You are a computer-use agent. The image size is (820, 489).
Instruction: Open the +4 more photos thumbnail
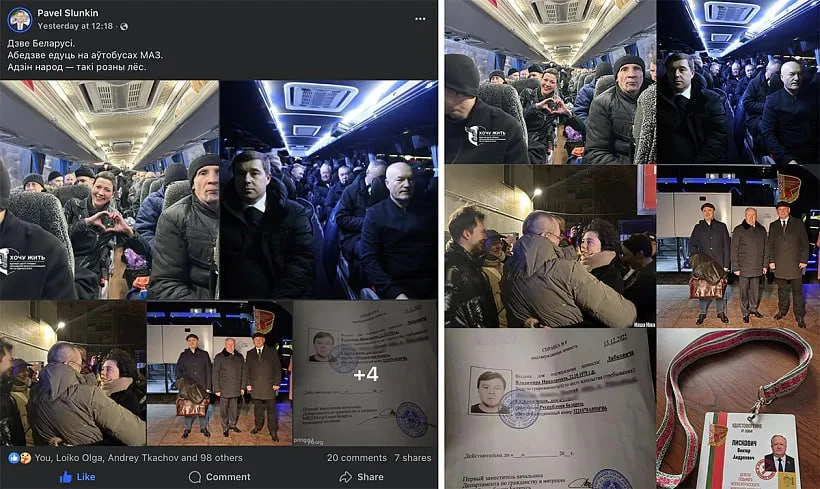(x=365, y=373)
